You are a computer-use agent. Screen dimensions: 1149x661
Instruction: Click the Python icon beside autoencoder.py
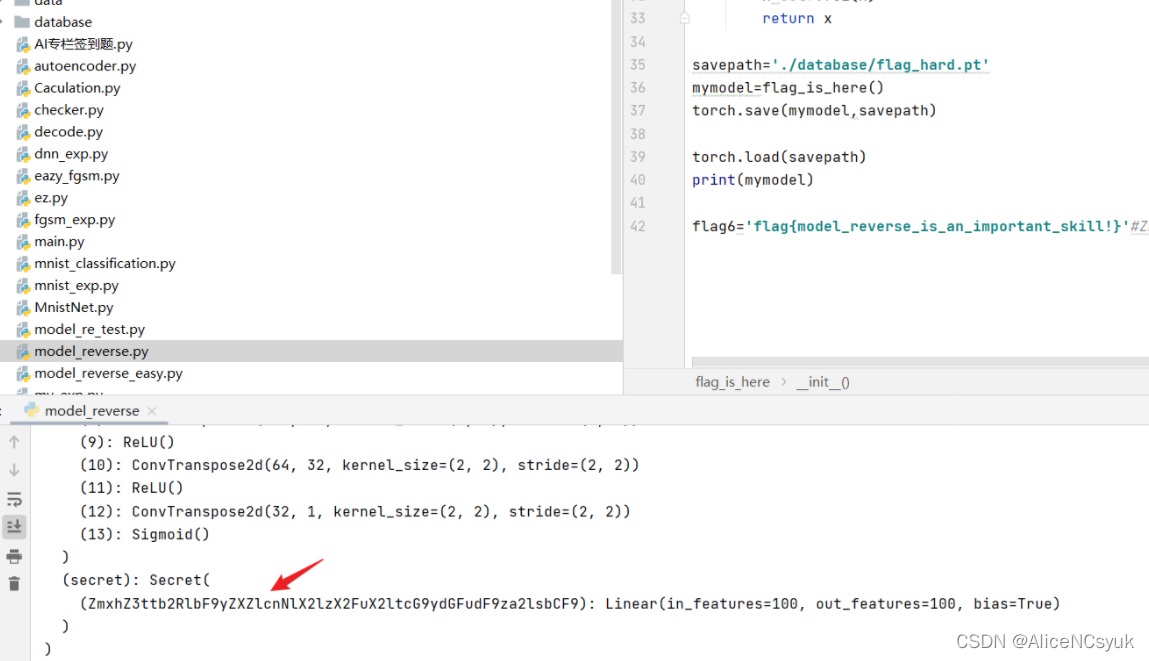click(x=23, y=67)
